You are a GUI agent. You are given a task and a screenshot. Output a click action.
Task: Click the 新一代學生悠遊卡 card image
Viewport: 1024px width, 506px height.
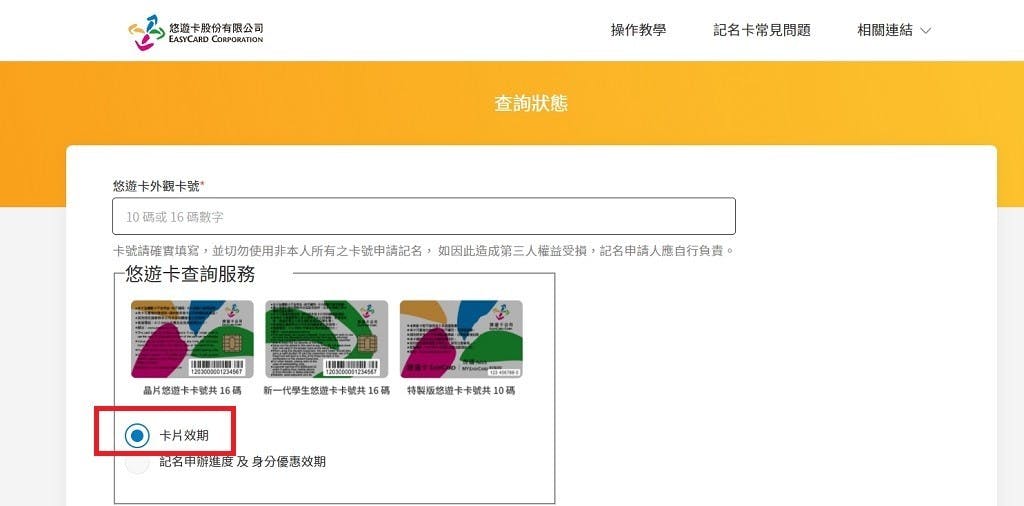pos(327,339)
